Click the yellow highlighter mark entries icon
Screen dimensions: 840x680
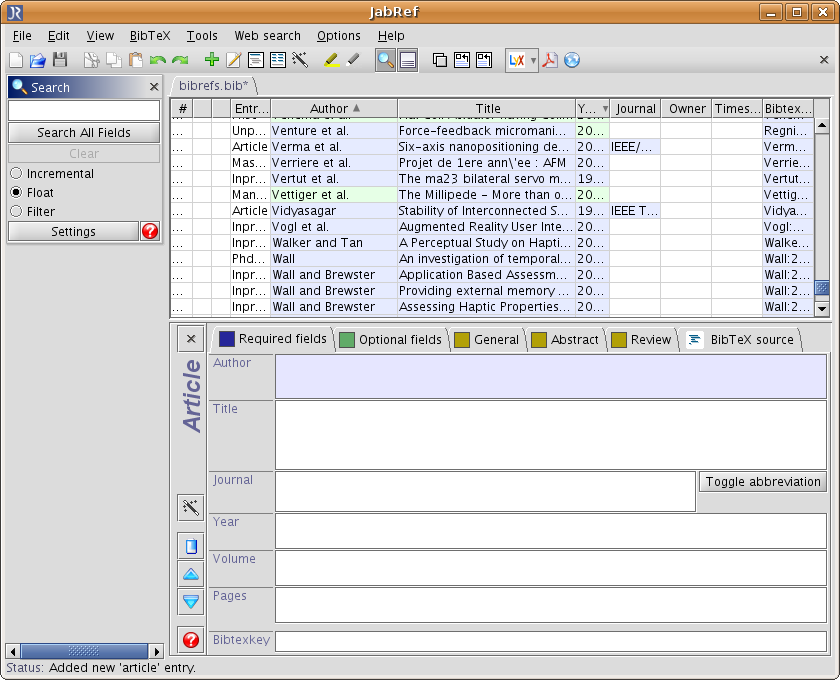332,60
